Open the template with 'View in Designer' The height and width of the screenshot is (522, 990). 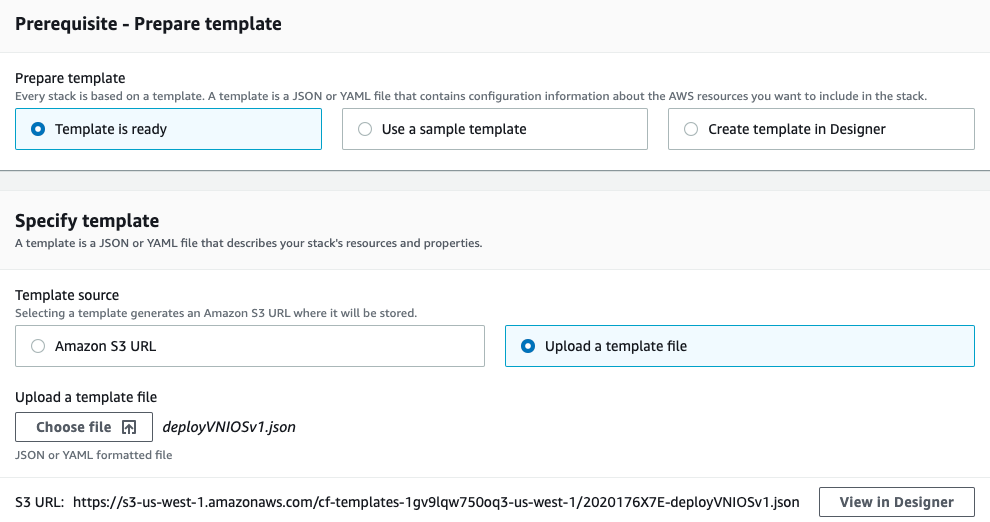[895, 502]
